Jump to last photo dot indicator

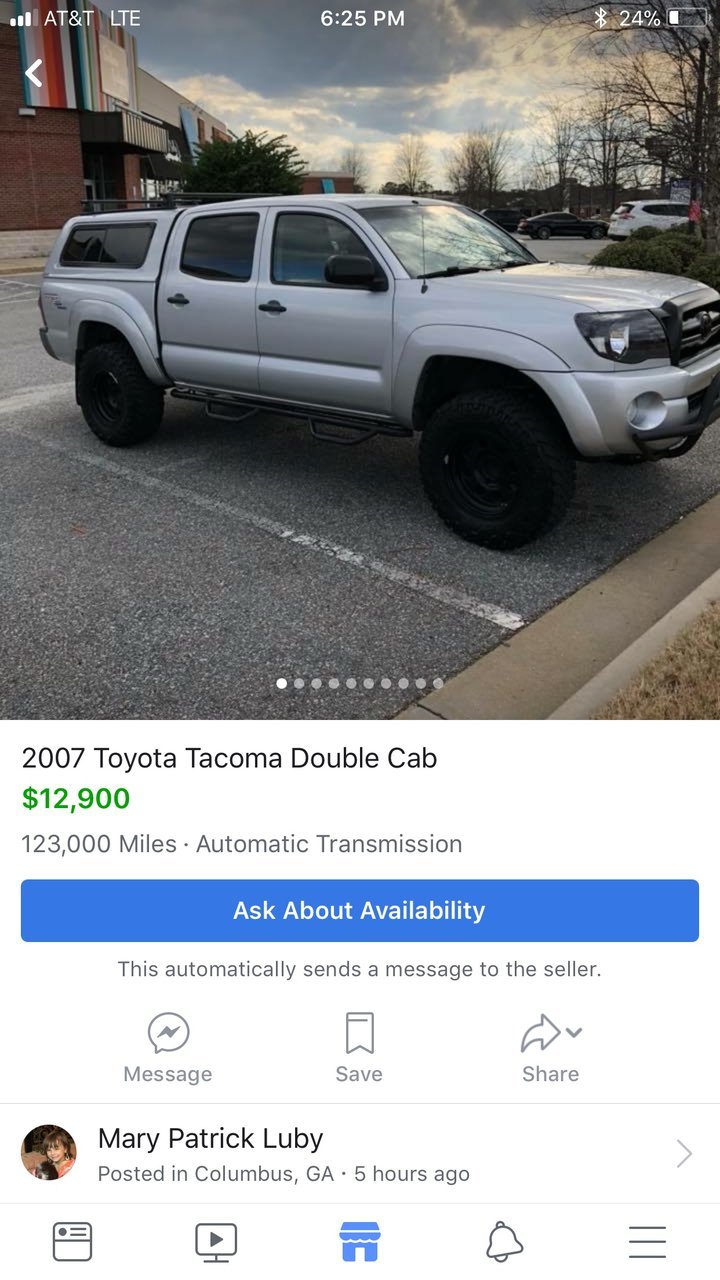[438, 683]
